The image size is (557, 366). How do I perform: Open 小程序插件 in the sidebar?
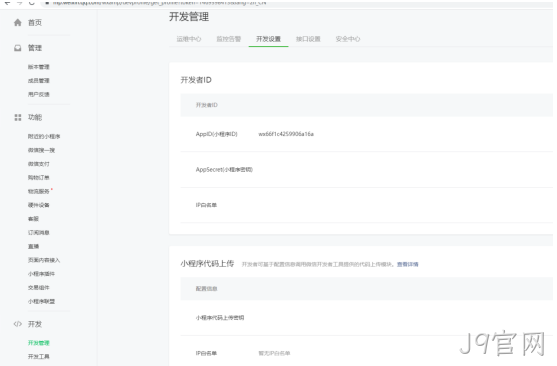click(x=41, y=274)
